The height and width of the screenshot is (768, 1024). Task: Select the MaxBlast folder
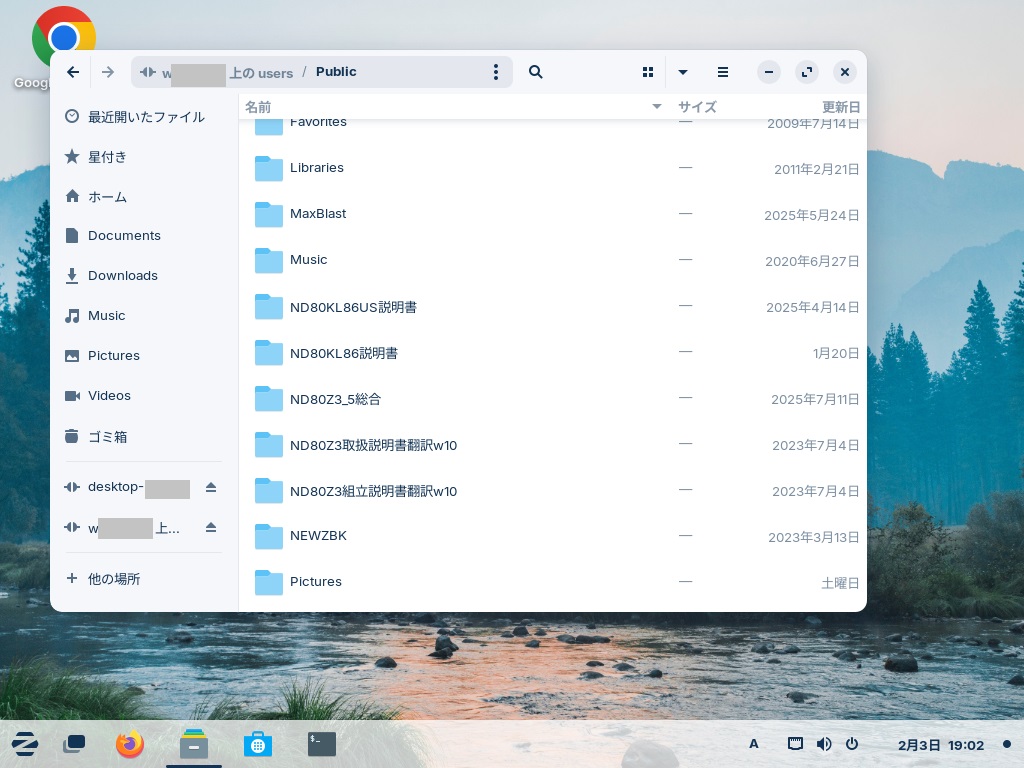(318, 214)
